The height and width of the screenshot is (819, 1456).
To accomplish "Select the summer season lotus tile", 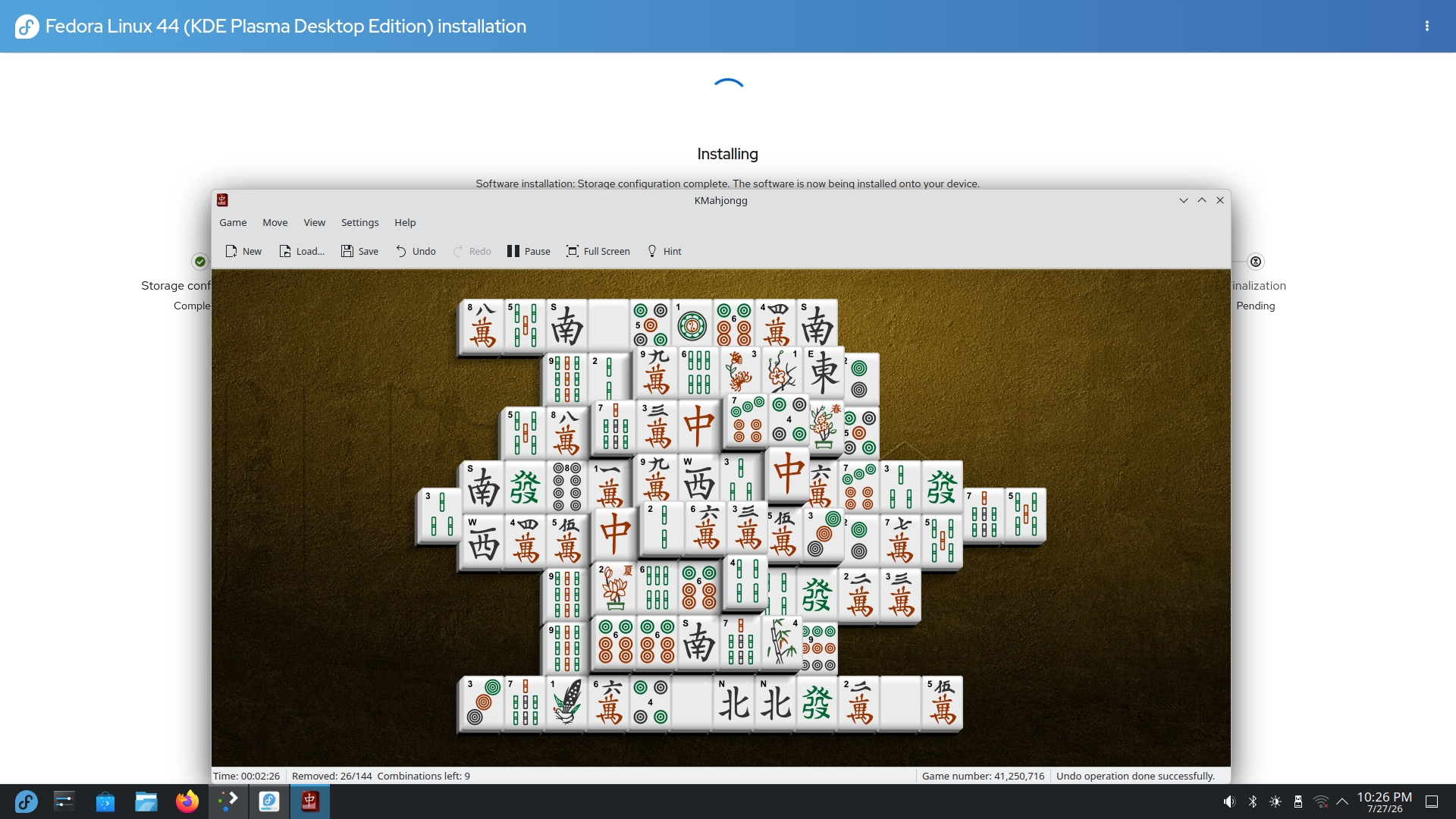I will [614, 588].
